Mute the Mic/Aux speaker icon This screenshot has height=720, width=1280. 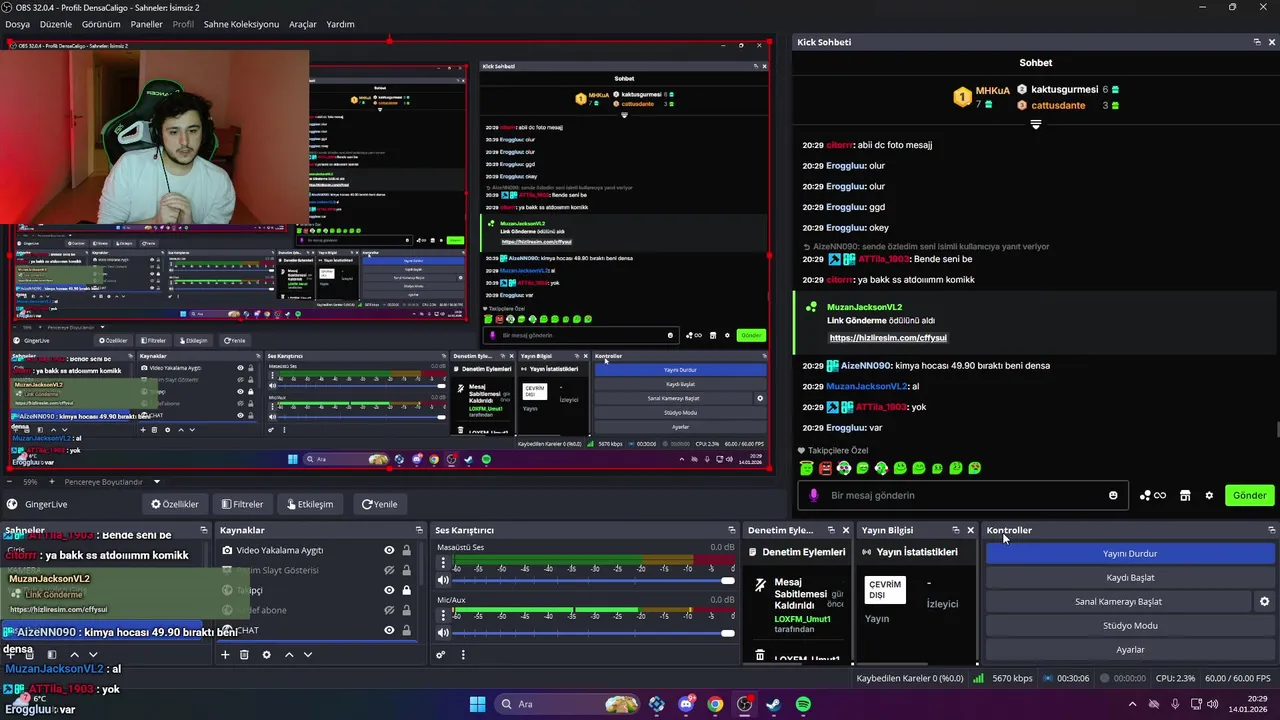coord(443,633)
